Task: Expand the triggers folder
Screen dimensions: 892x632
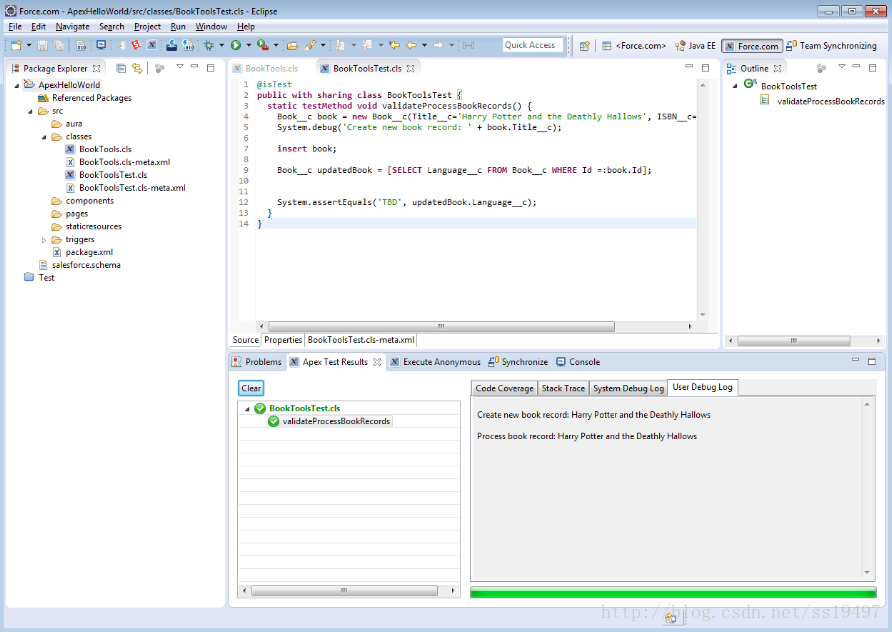Action: pyautogui.click(x=44, y=240)
